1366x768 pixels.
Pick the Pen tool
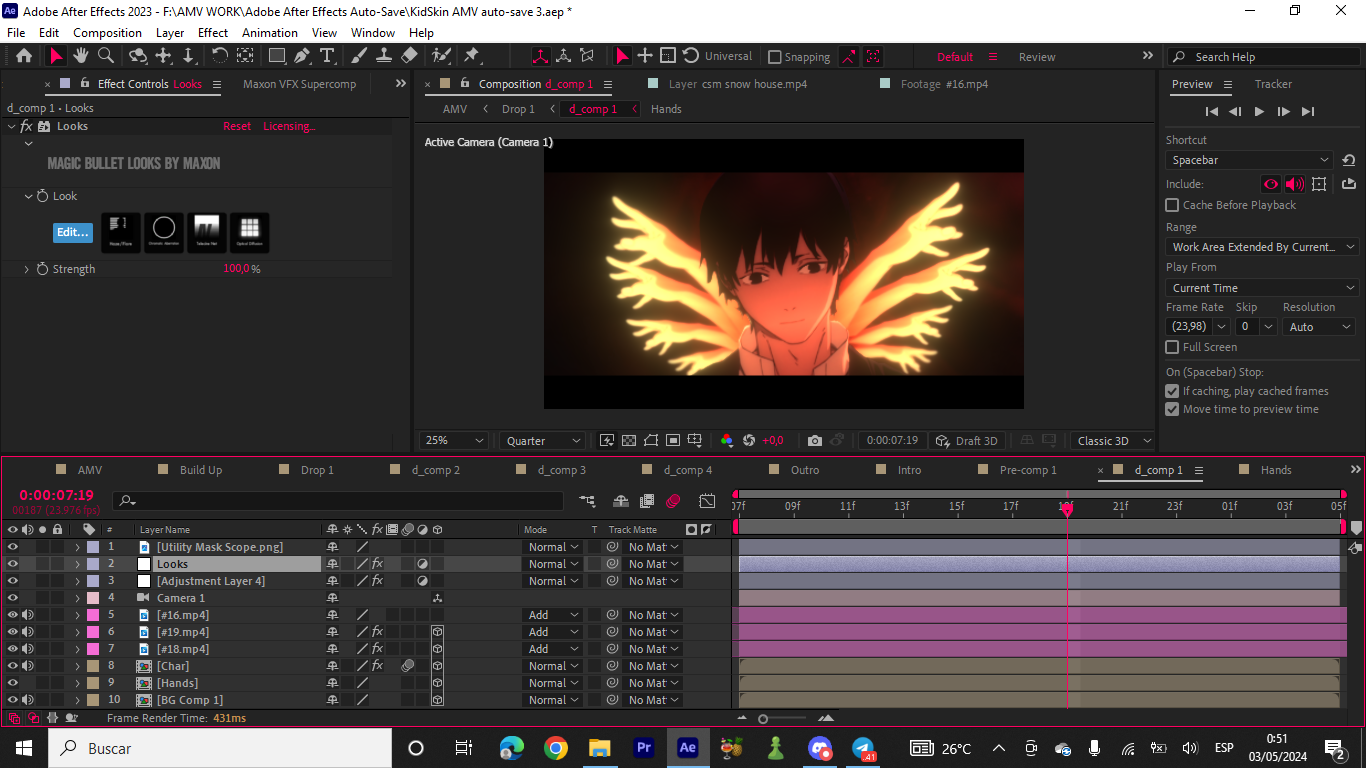(302, 56)
